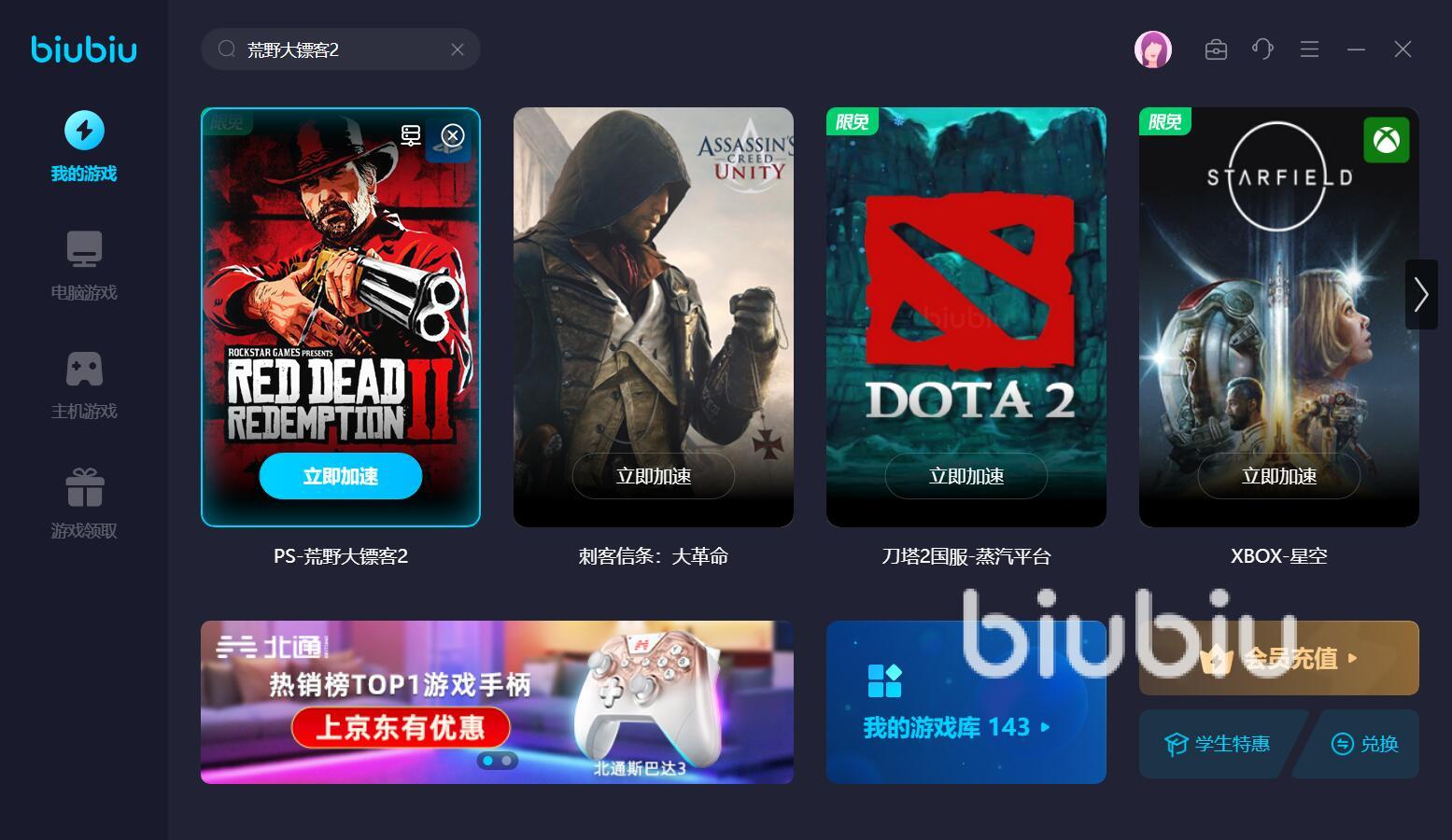Click the server node selection icon on Red Dead card
The height and width of the screenshot is (840, 1452).
pos(411,135)
